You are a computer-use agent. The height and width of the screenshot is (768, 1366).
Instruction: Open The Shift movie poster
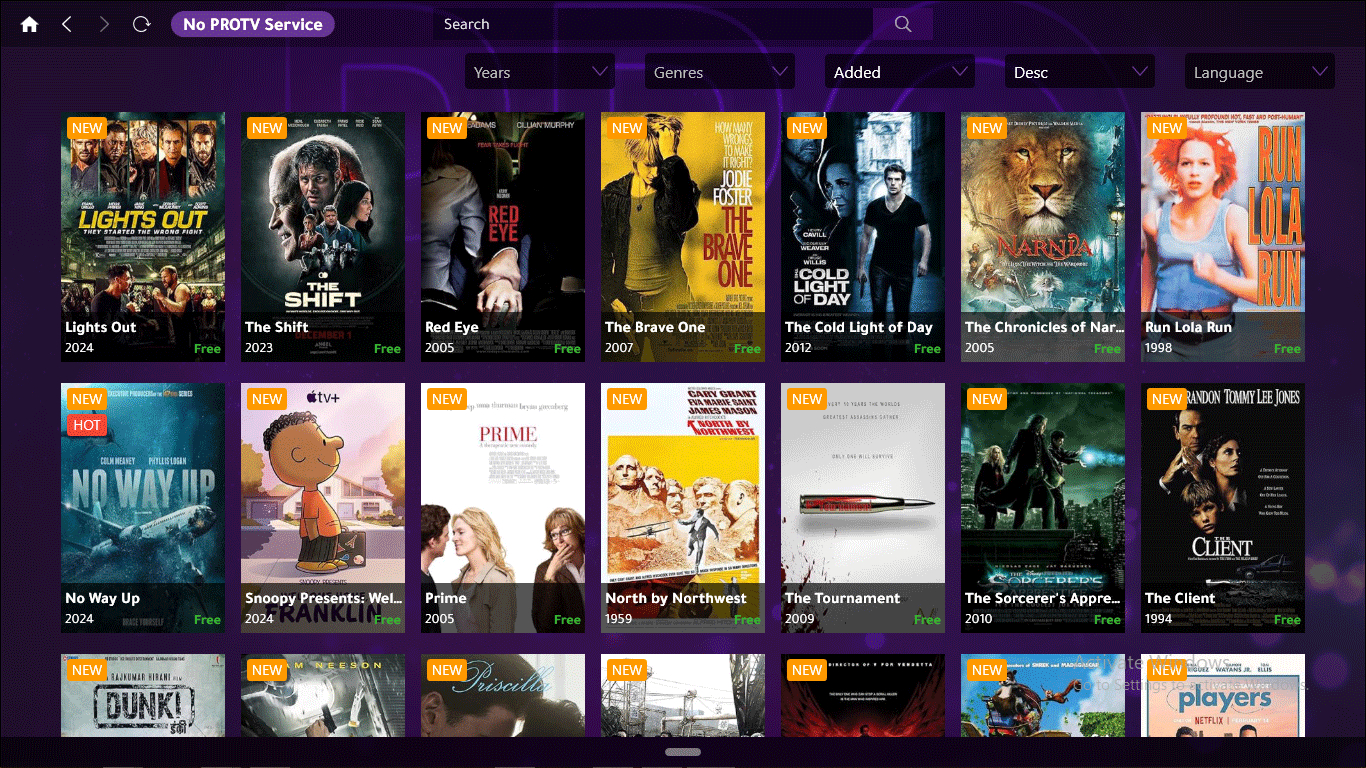[x=323, y=235]
